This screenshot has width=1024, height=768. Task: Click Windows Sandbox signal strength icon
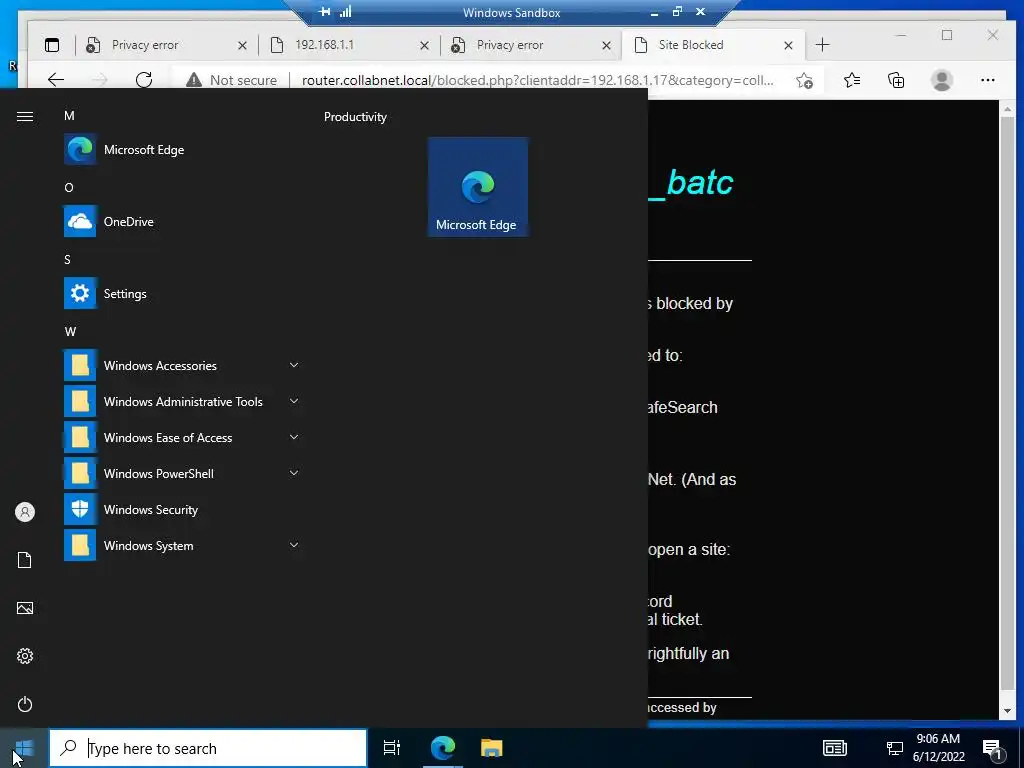pos(345,12)
